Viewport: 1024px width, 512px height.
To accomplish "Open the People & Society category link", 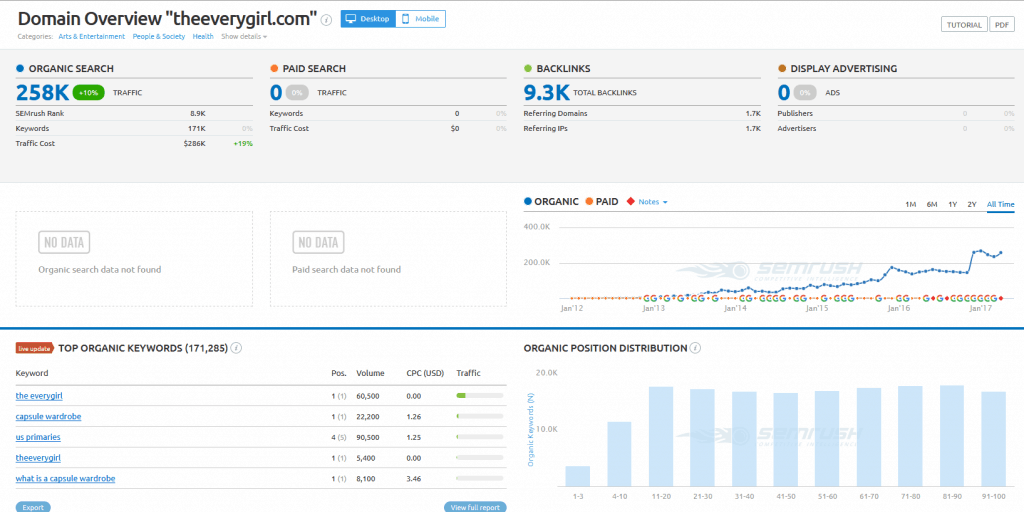I will (x=159, y=37).
